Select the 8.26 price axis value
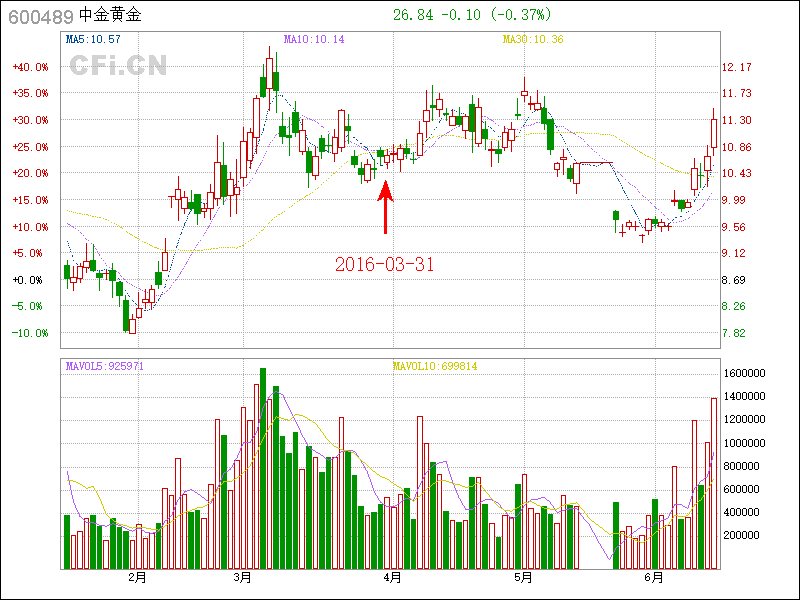 tap(734, 306)
